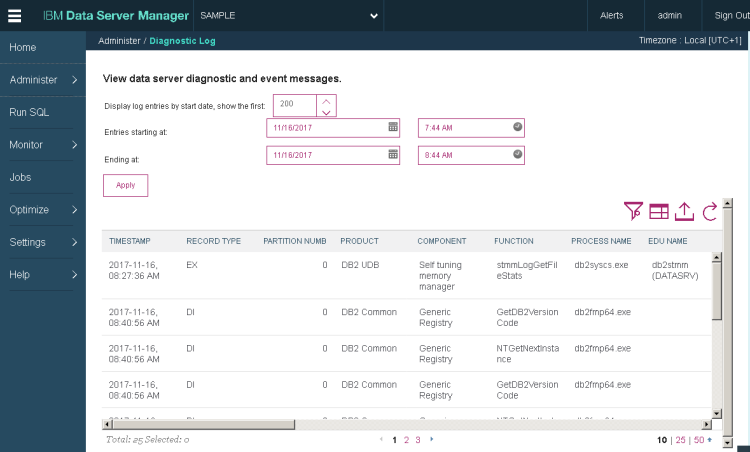Go to page 2 of results
This screenshot has height=452, width=750.
pos(406,440)
